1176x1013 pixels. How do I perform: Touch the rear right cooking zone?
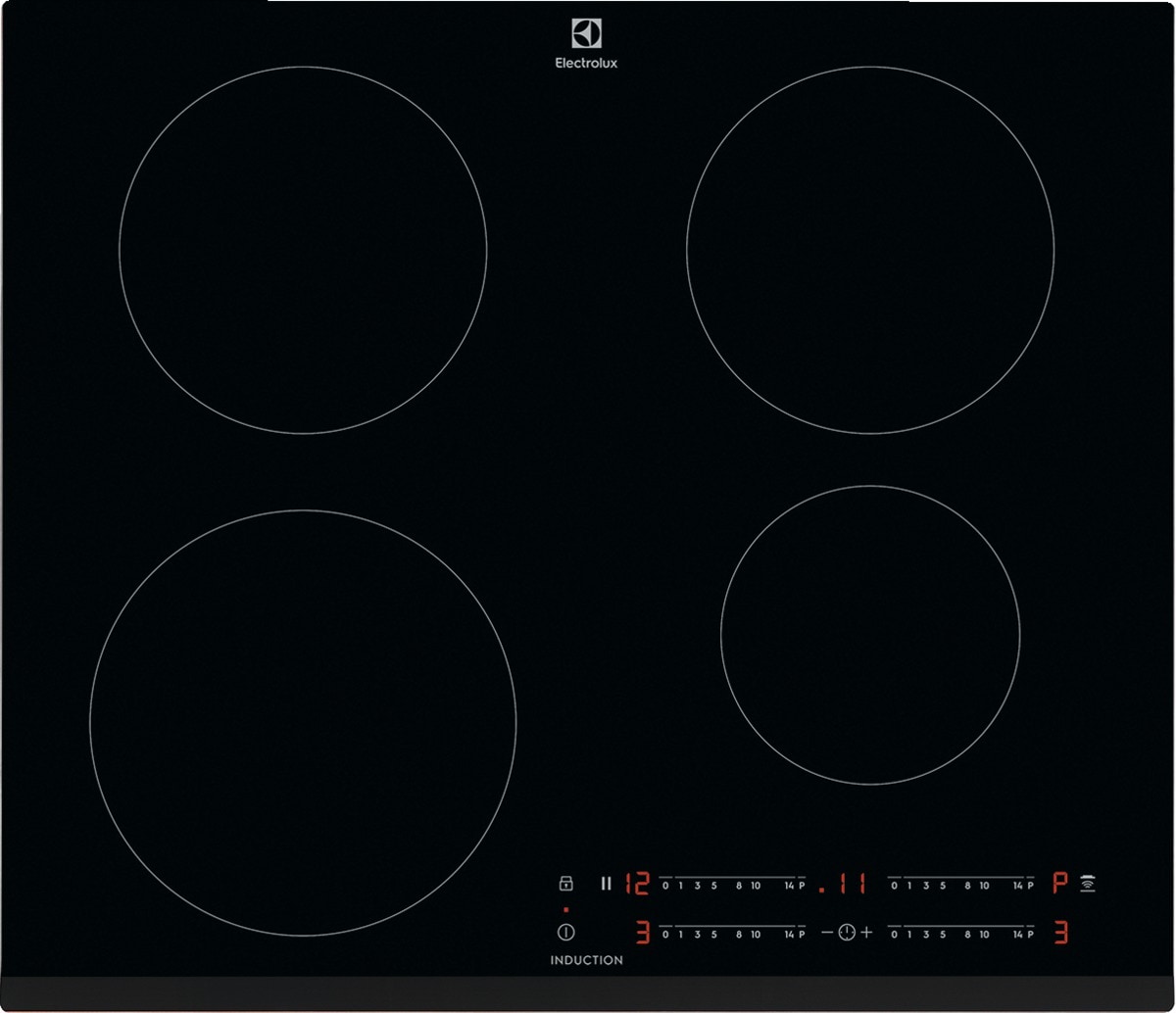click(870, 250)
